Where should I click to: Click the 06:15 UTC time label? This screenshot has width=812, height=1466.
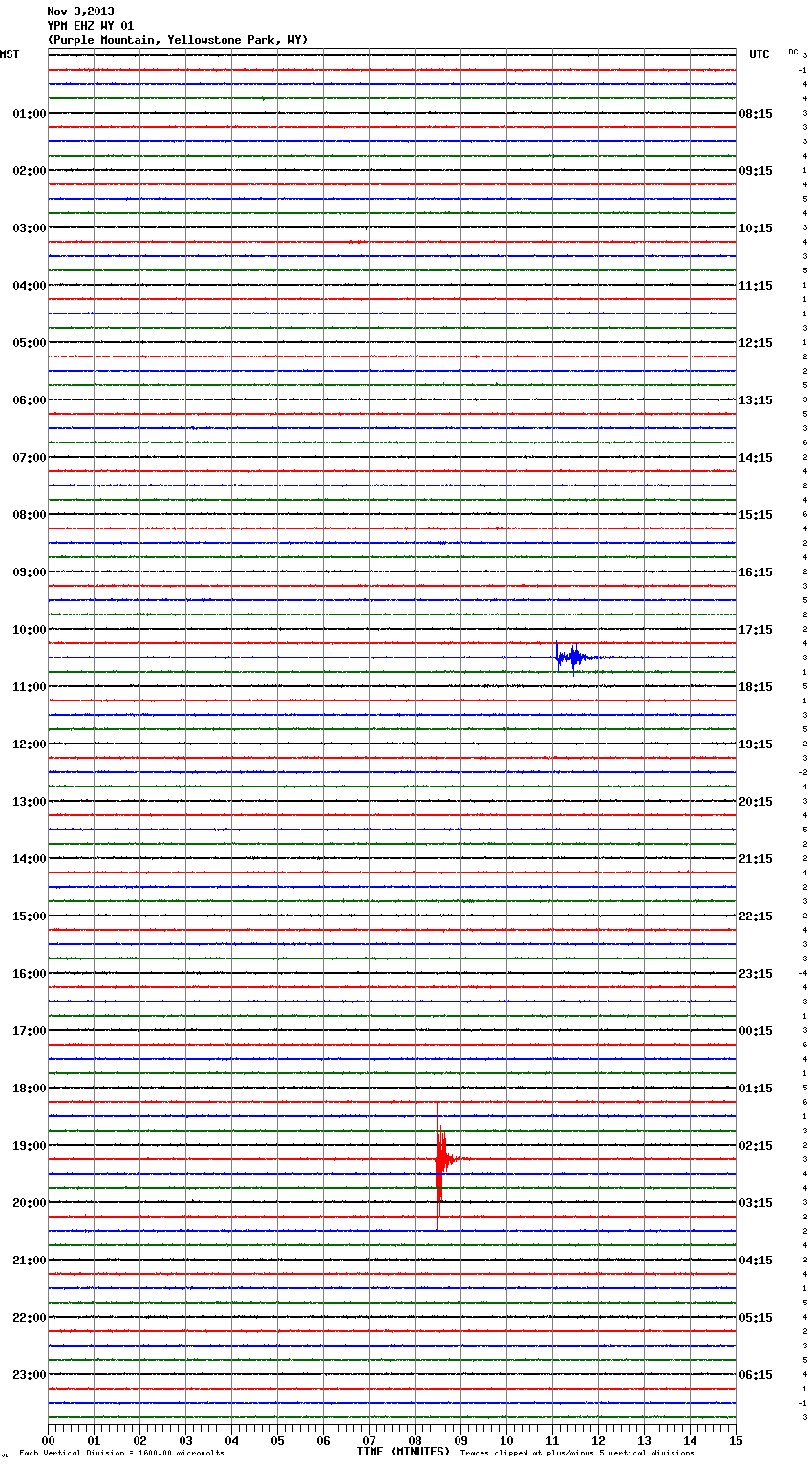[756, 1375]
